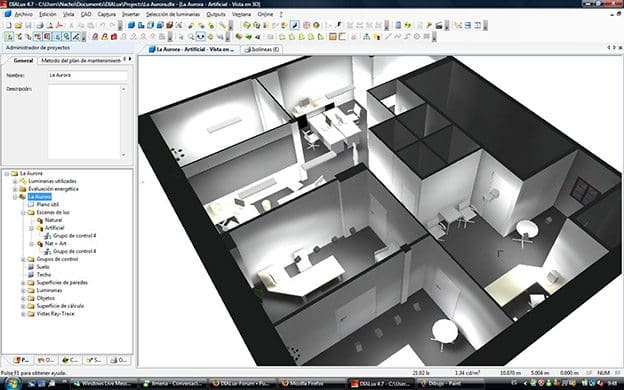Expand the Objetos folder in project tree
Viewport: 624px width, 390px height.
(x=23, y=298)
